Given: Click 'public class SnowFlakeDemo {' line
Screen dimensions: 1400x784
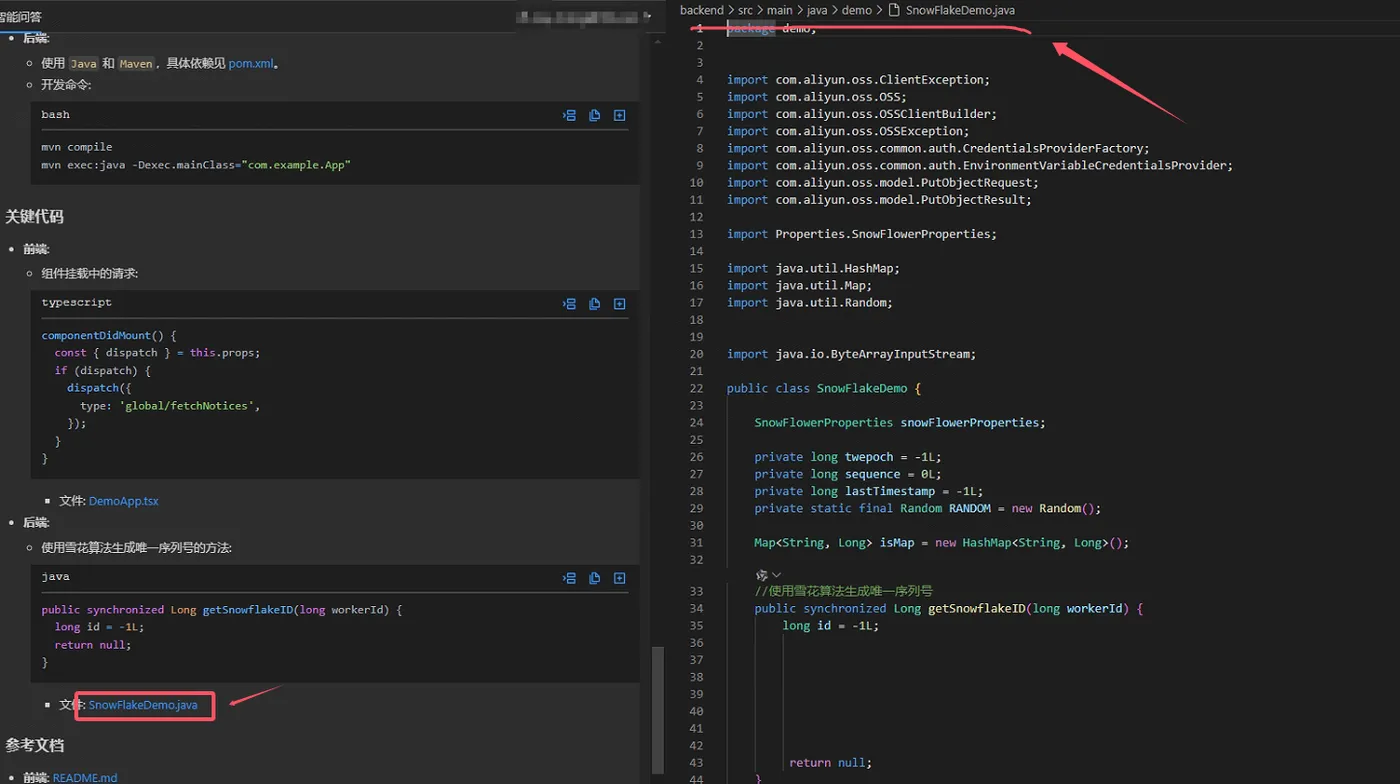Looking at the screenshot, I should coord(824,388).
